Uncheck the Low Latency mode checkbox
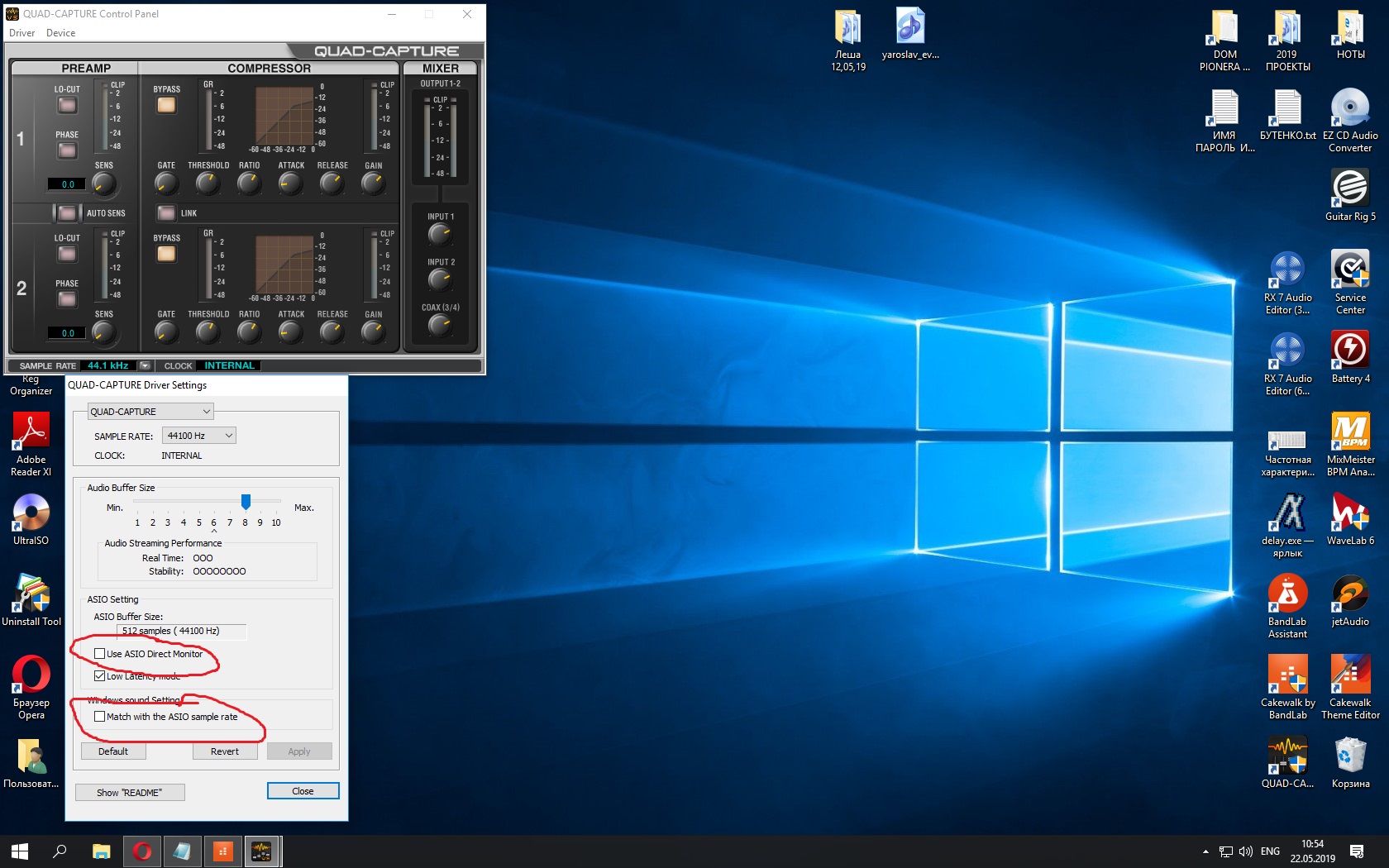The image size is (1389, 868). 100,676
